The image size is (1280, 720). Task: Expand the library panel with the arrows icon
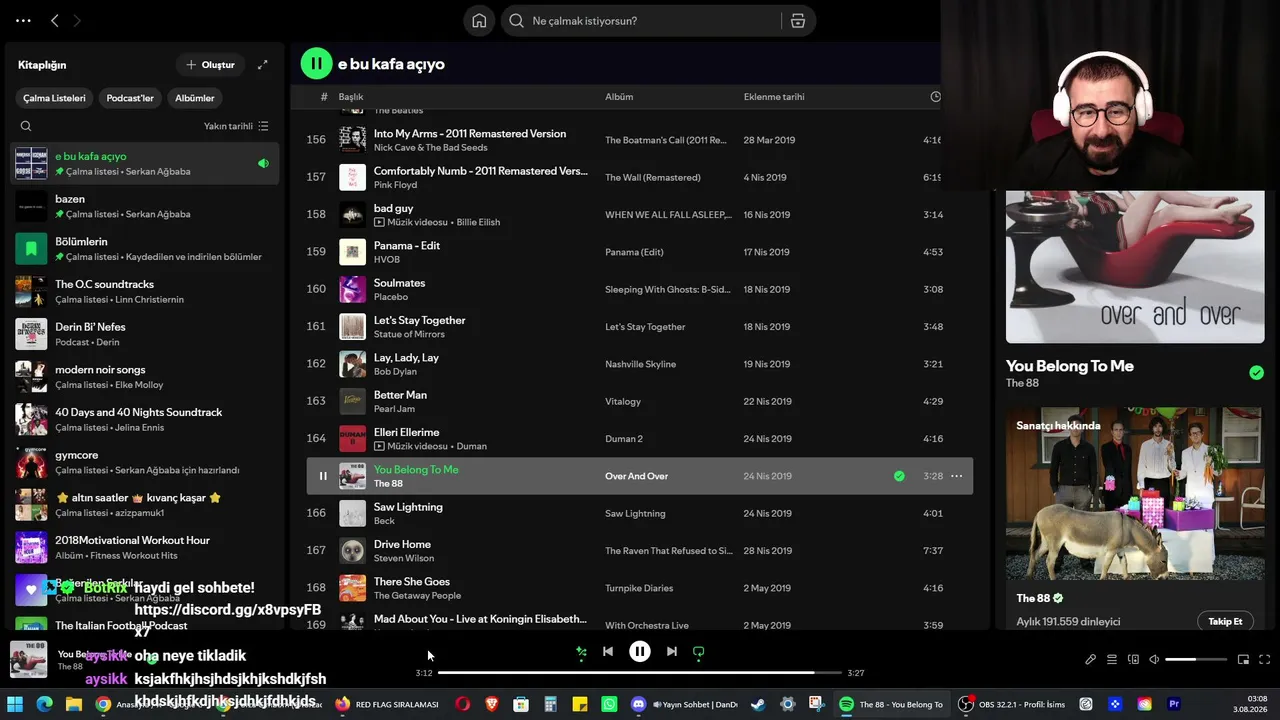pyautogui.click(x=262, y=65)
